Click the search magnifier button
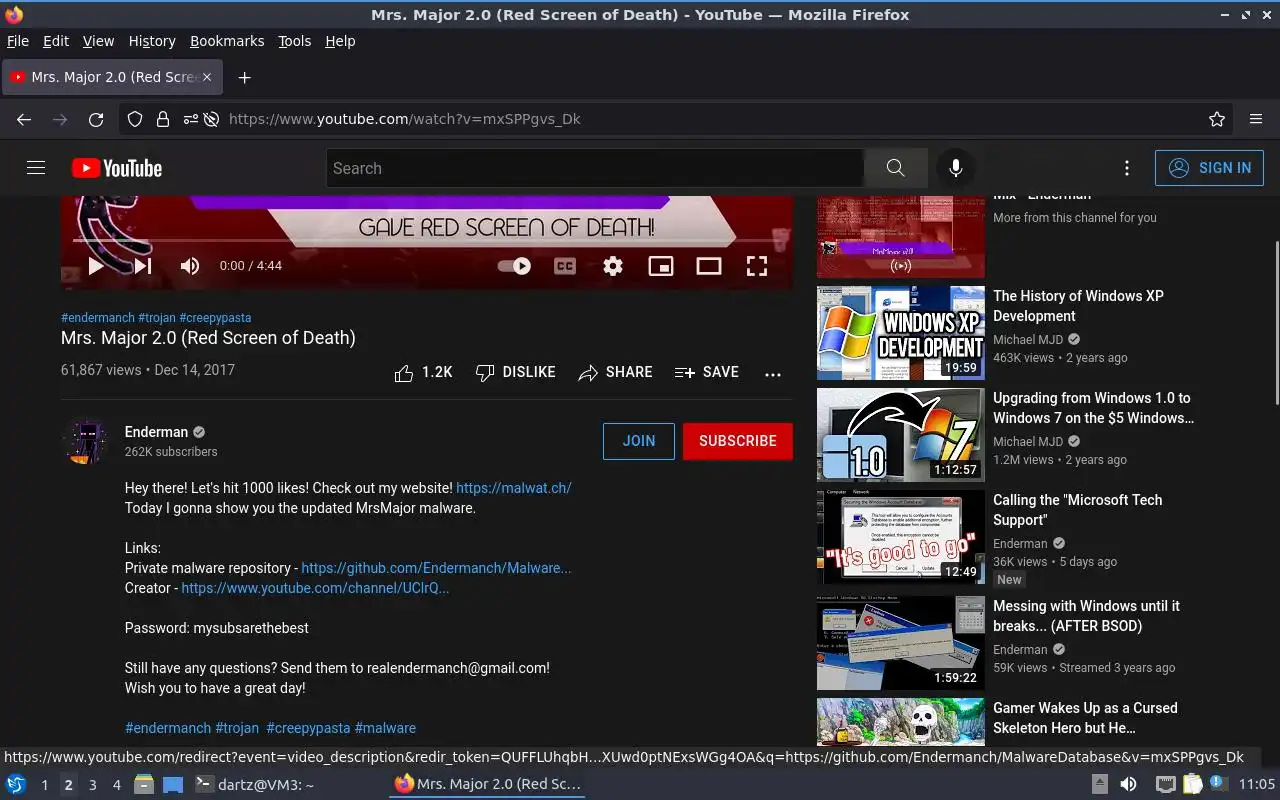 coord(895,168)
